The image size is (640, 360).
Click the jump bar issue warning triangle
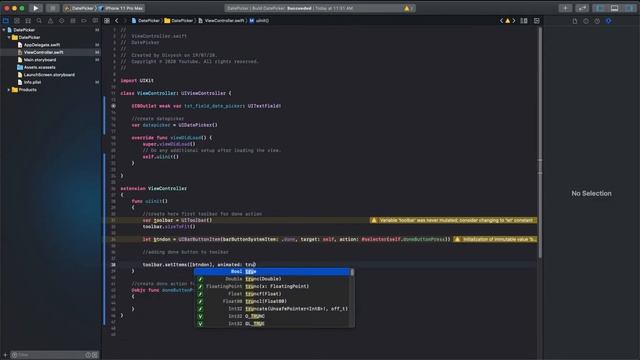pos(507,20)
